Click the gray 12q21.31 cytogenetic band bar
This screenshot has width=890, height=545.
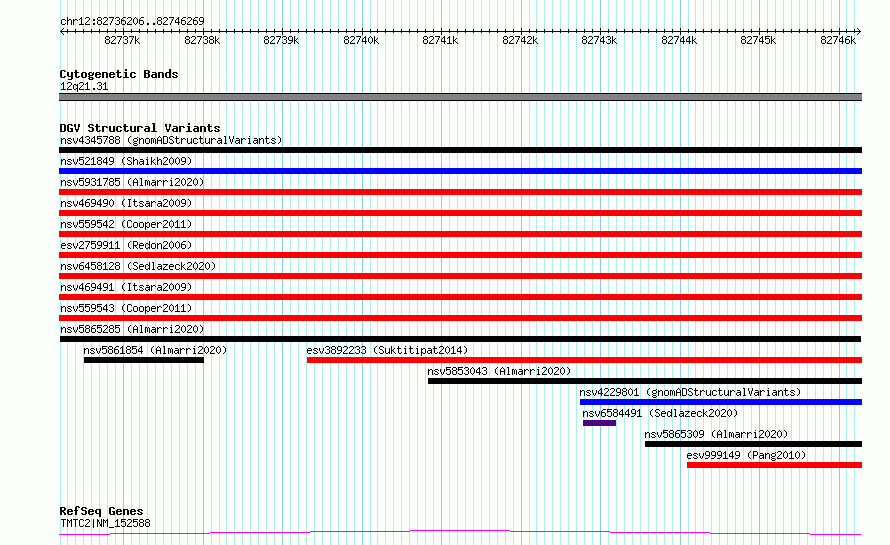point(460,97)
